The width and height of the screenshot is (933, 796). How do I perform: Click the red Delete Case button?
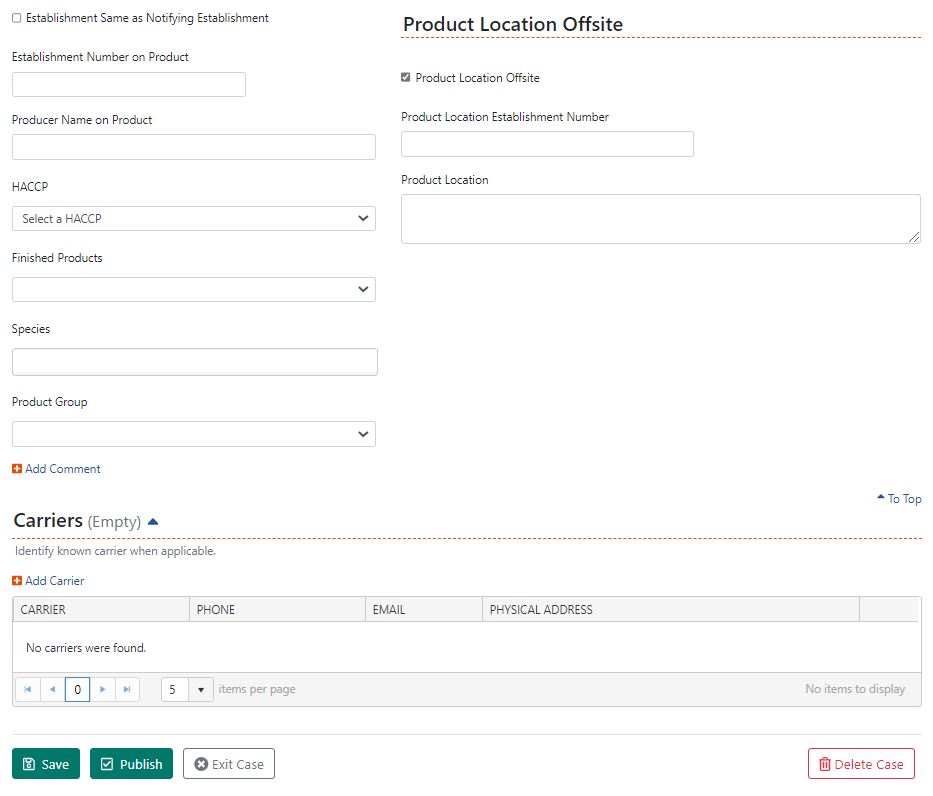[x=861, y=764]
